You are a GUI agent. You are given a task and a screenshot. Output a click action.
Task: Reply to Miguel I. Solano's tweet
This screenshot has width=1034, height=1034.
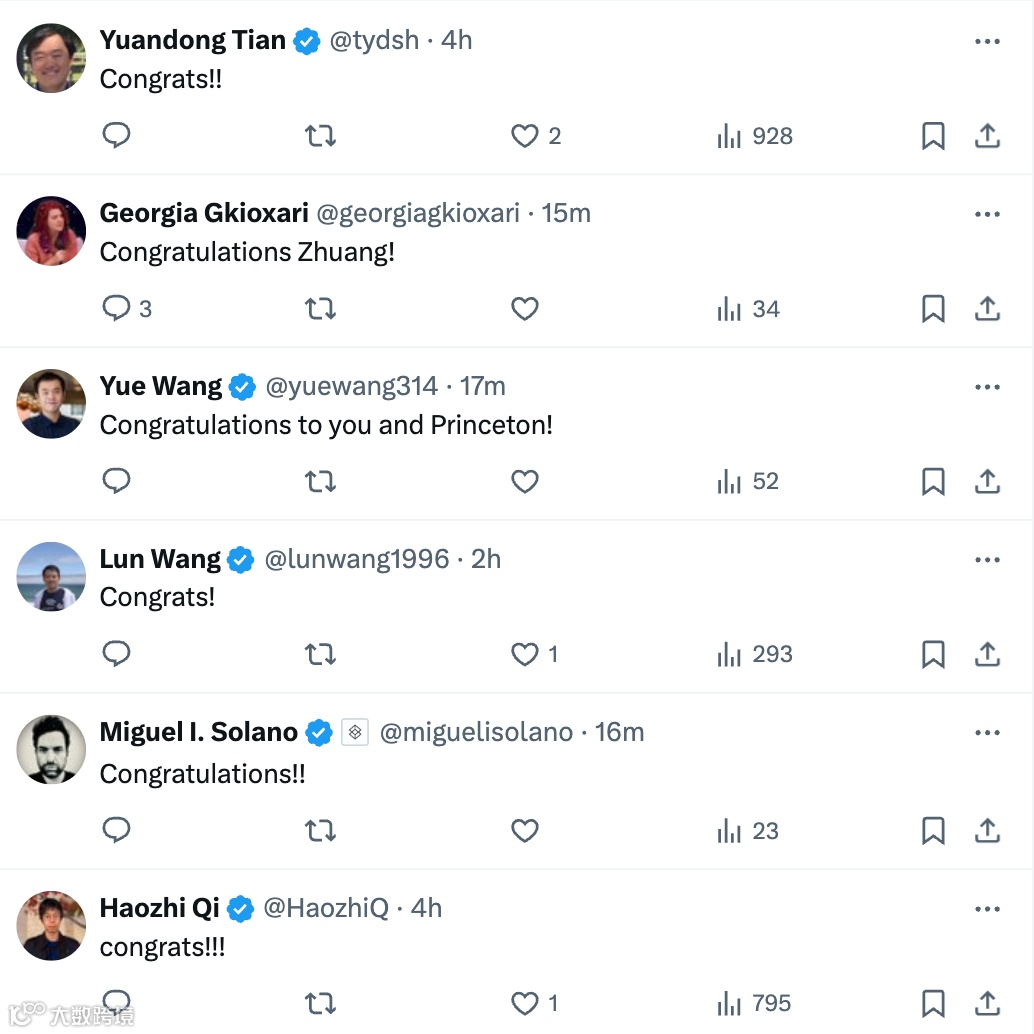click(x=117, y=831)
